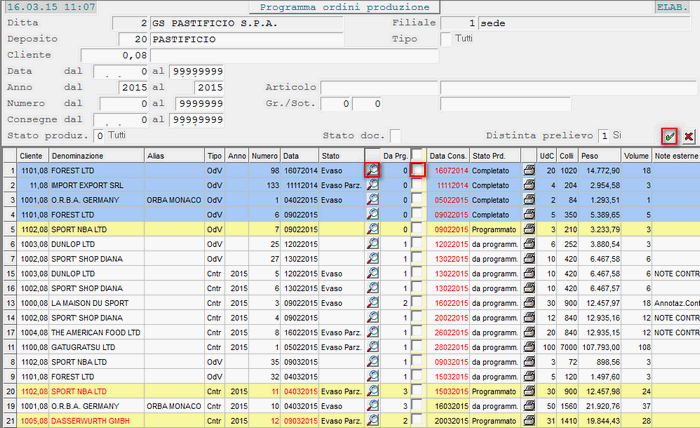This screenshot has height=428, width=700.
Task: Click printer icon for DASSERWURTH GMBH row
Action: [x=529, y=420]
